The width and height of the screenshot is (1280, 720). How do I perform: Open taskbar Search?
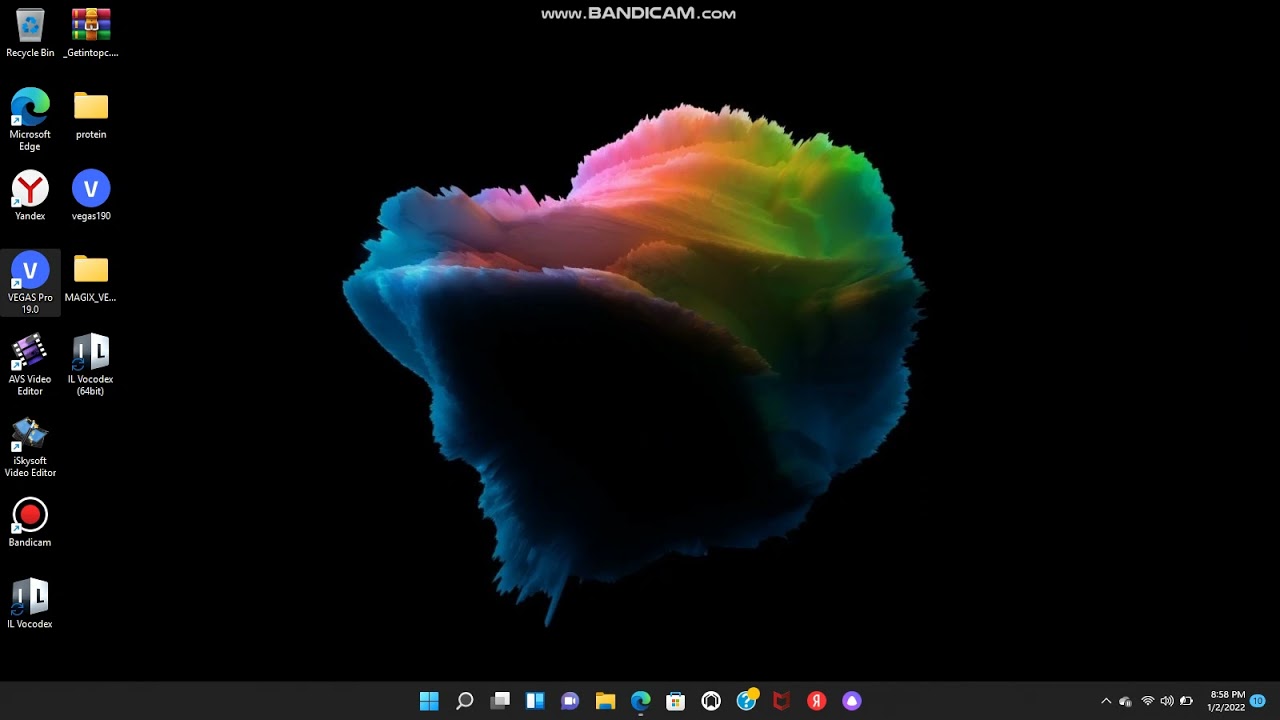tap(464, 701)
